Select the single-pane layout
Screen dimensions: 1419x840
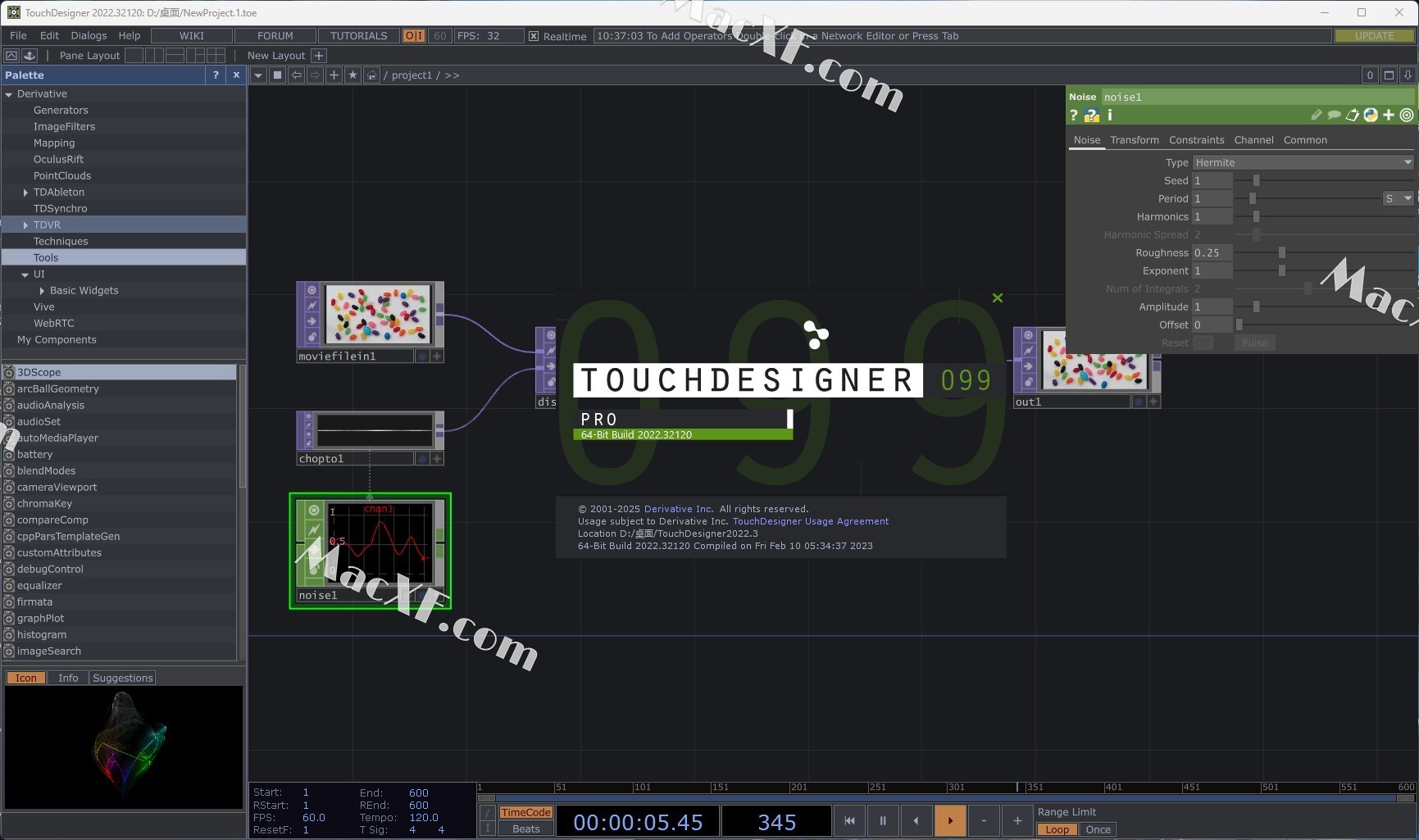pyautogui.click(x=134, y=56)
